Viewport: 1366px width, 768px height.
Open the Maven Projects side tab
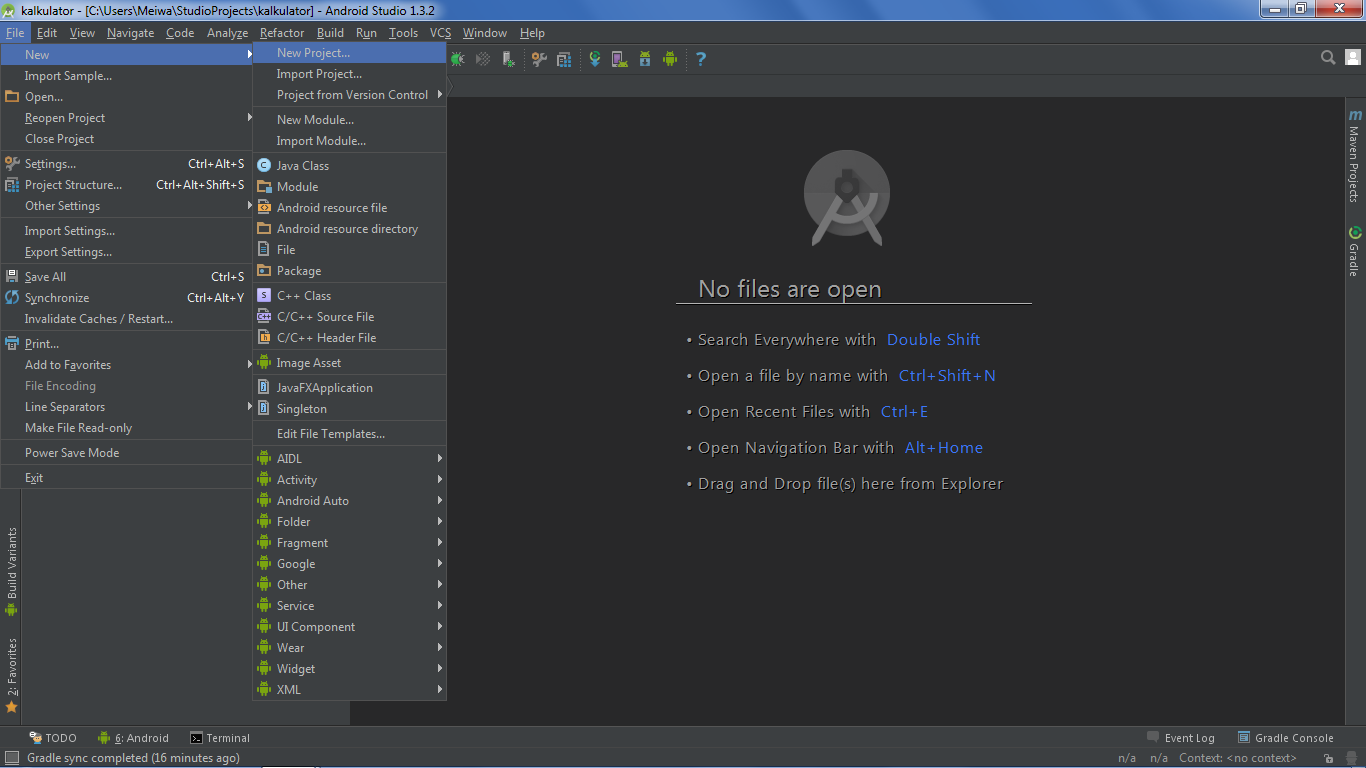[x=1355, y=157]
